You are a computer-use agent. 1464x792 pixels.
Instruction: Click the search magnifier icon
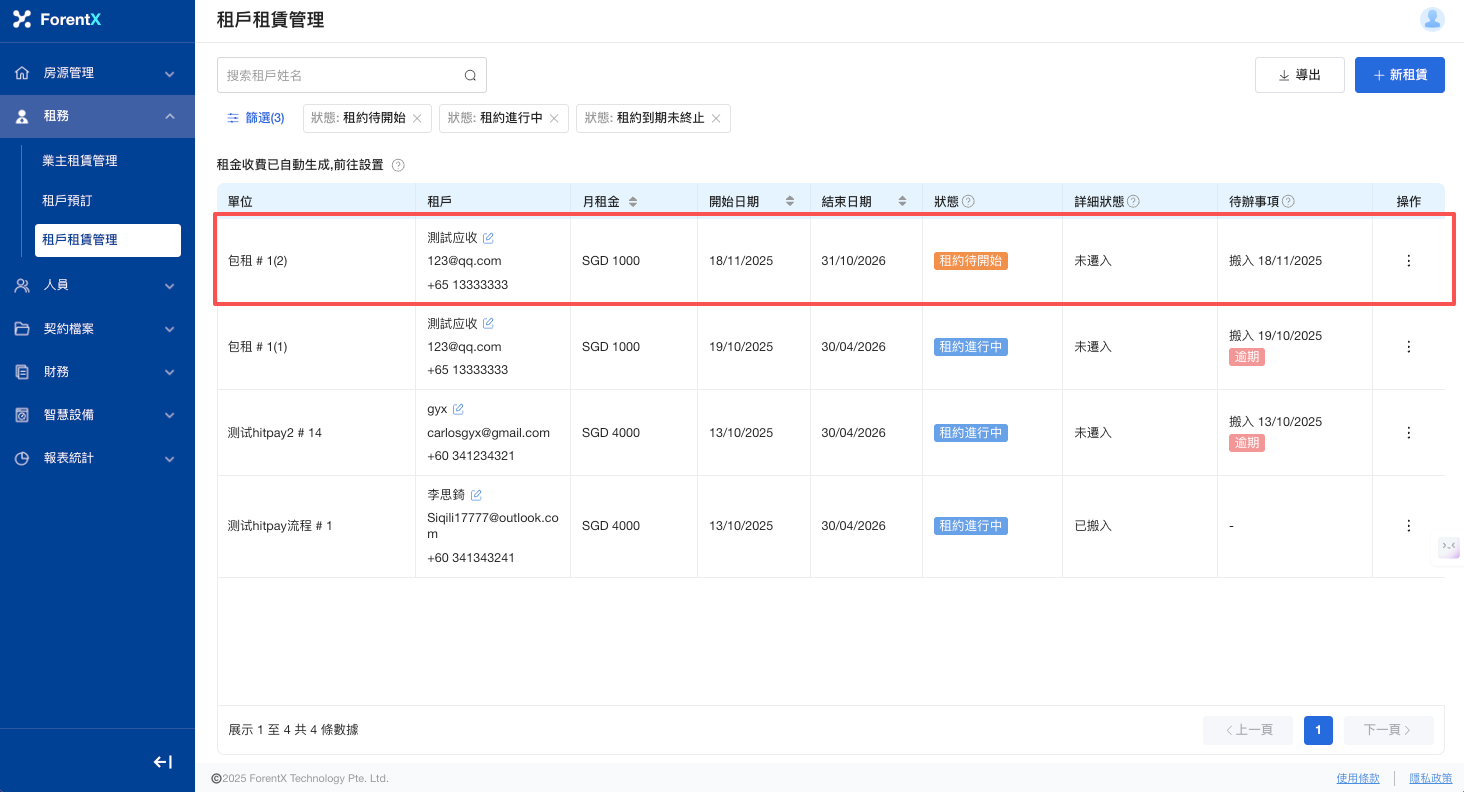click(470, 75)
